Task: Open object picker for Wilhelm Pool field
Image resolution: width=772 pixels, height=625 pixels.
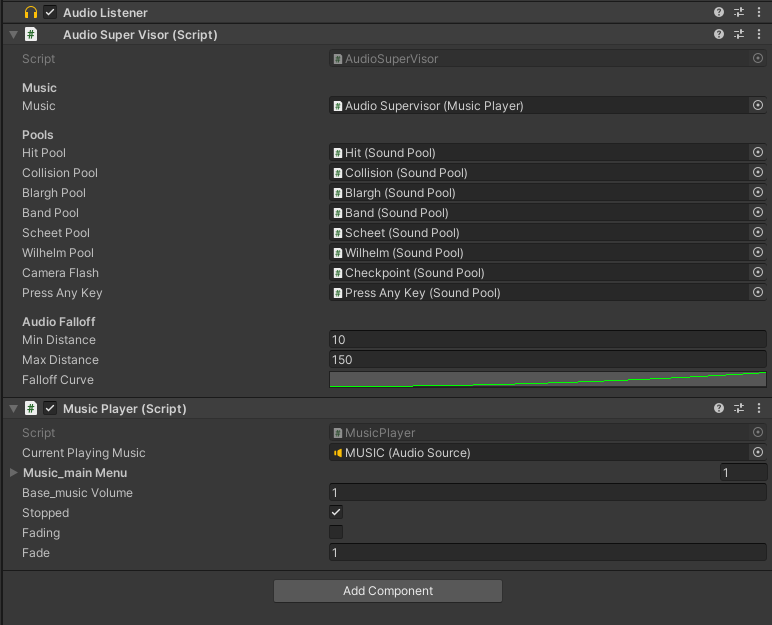Action: [x=757, y=253]
